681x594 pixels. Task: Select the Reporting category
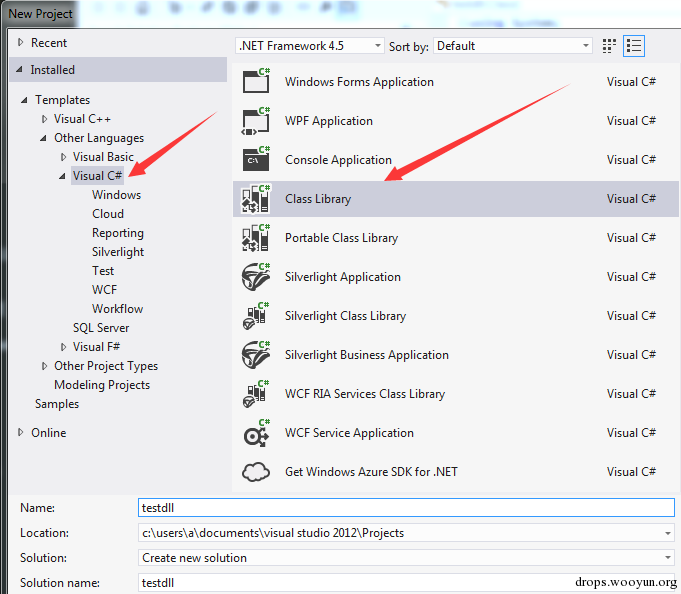[118, 233]
